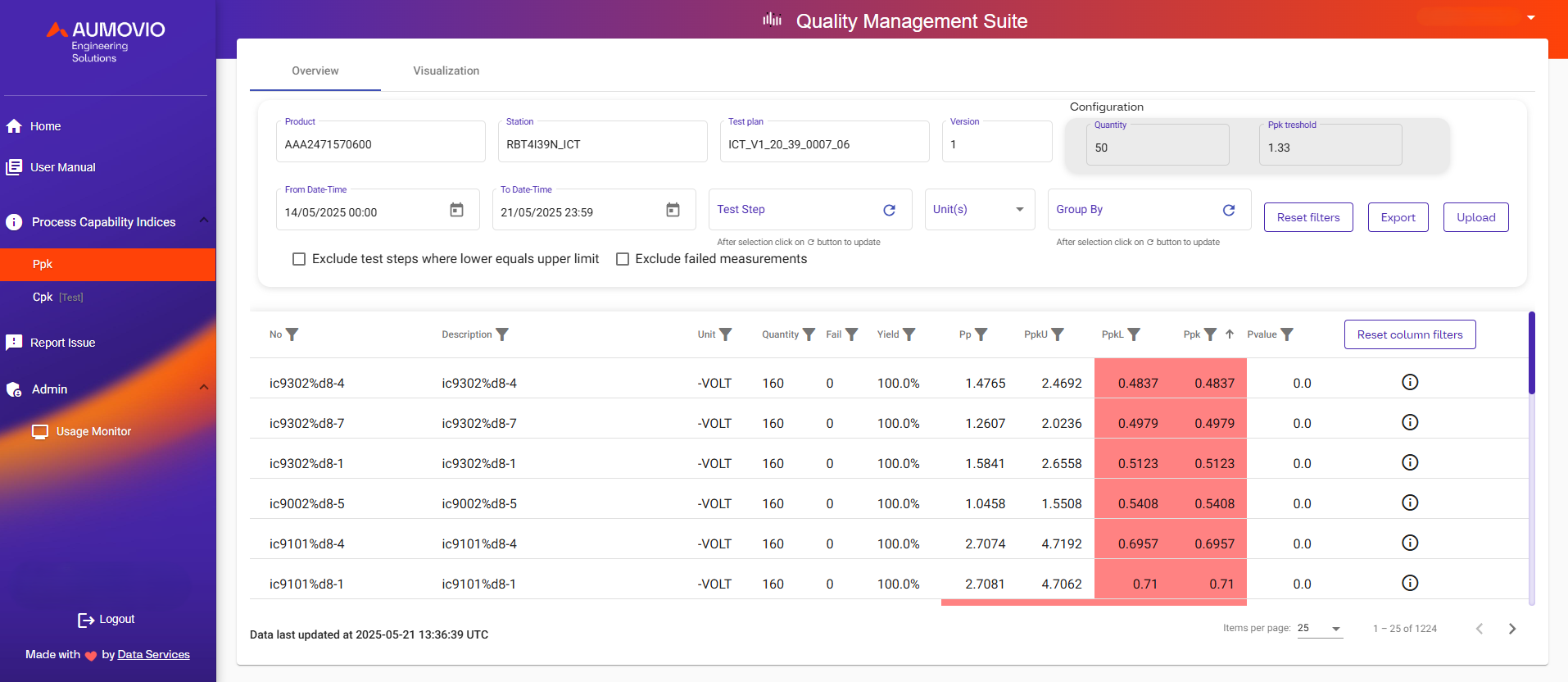Click the From Date-Time calendar icon
Viewport: 1568px width, 682px height.
(x=456, y=211)
